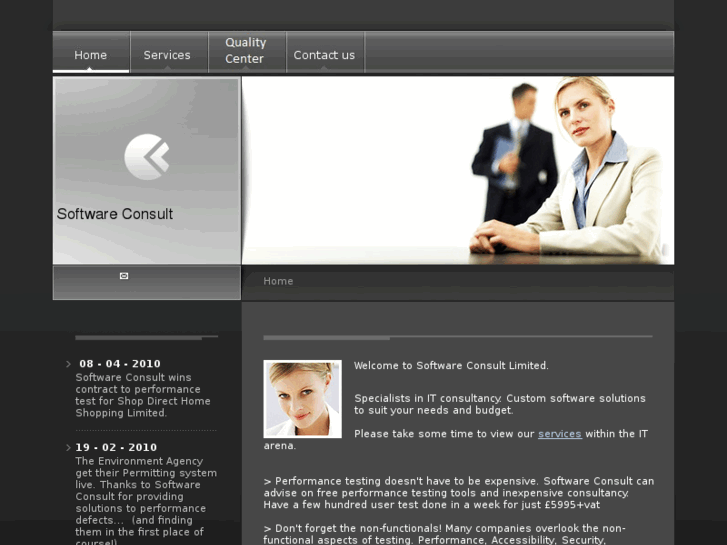This screenshot has height=545, width=727.
Task: Follow the services hyperlink in welcome text
Action: pos(560,434)
